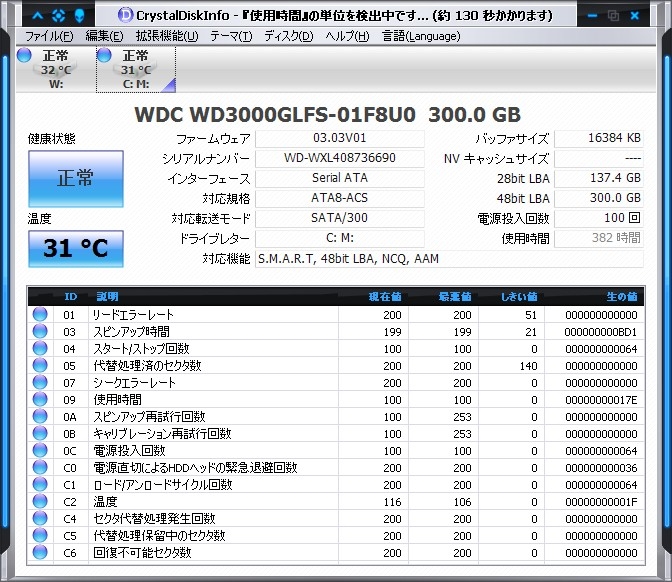Click blue status orb of C: M: drive tab

(105, 55)
